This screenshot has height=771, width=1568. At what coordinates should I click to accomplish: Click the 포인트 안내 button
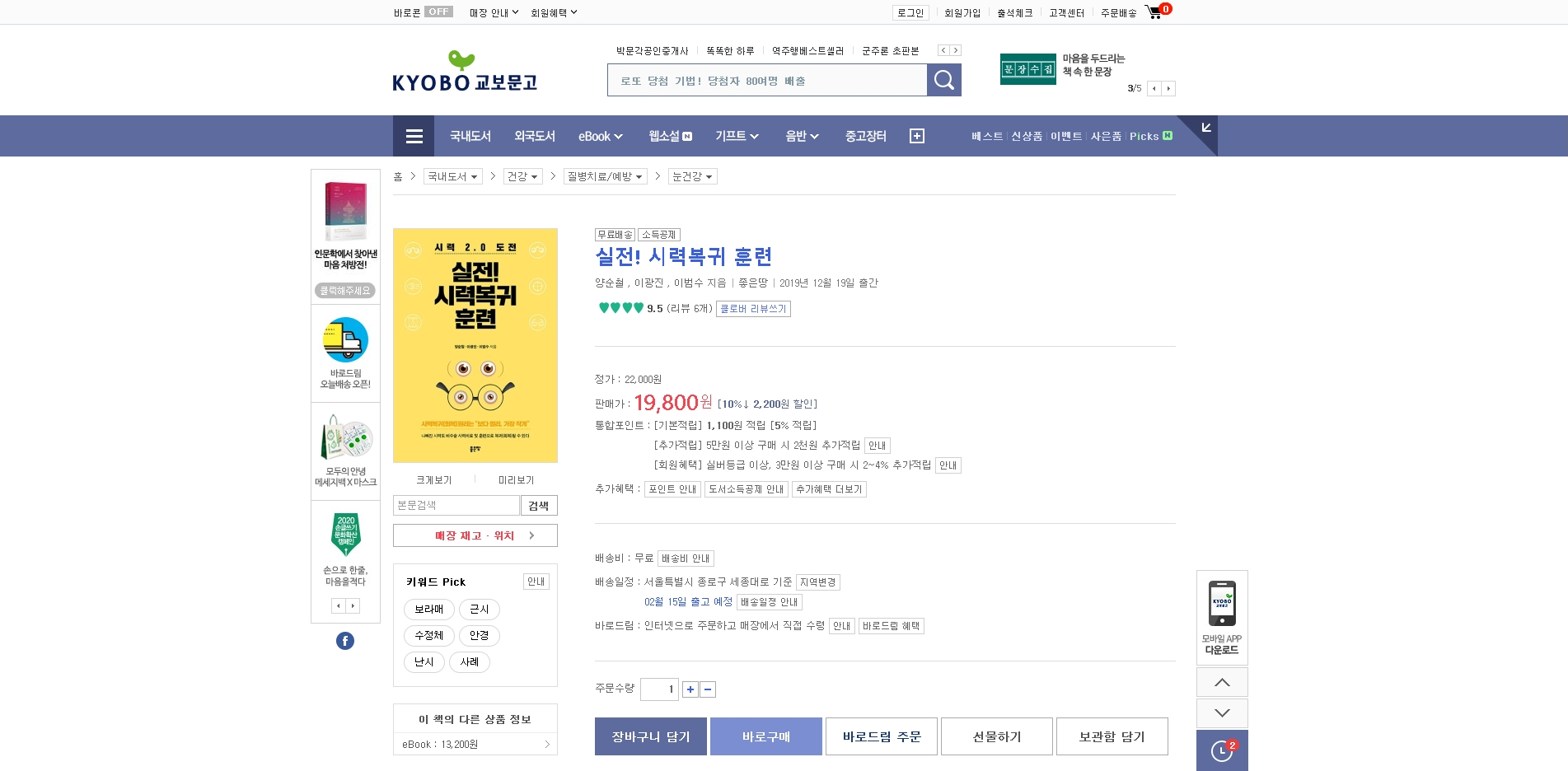pyautogui.click(x=672, y=489)
